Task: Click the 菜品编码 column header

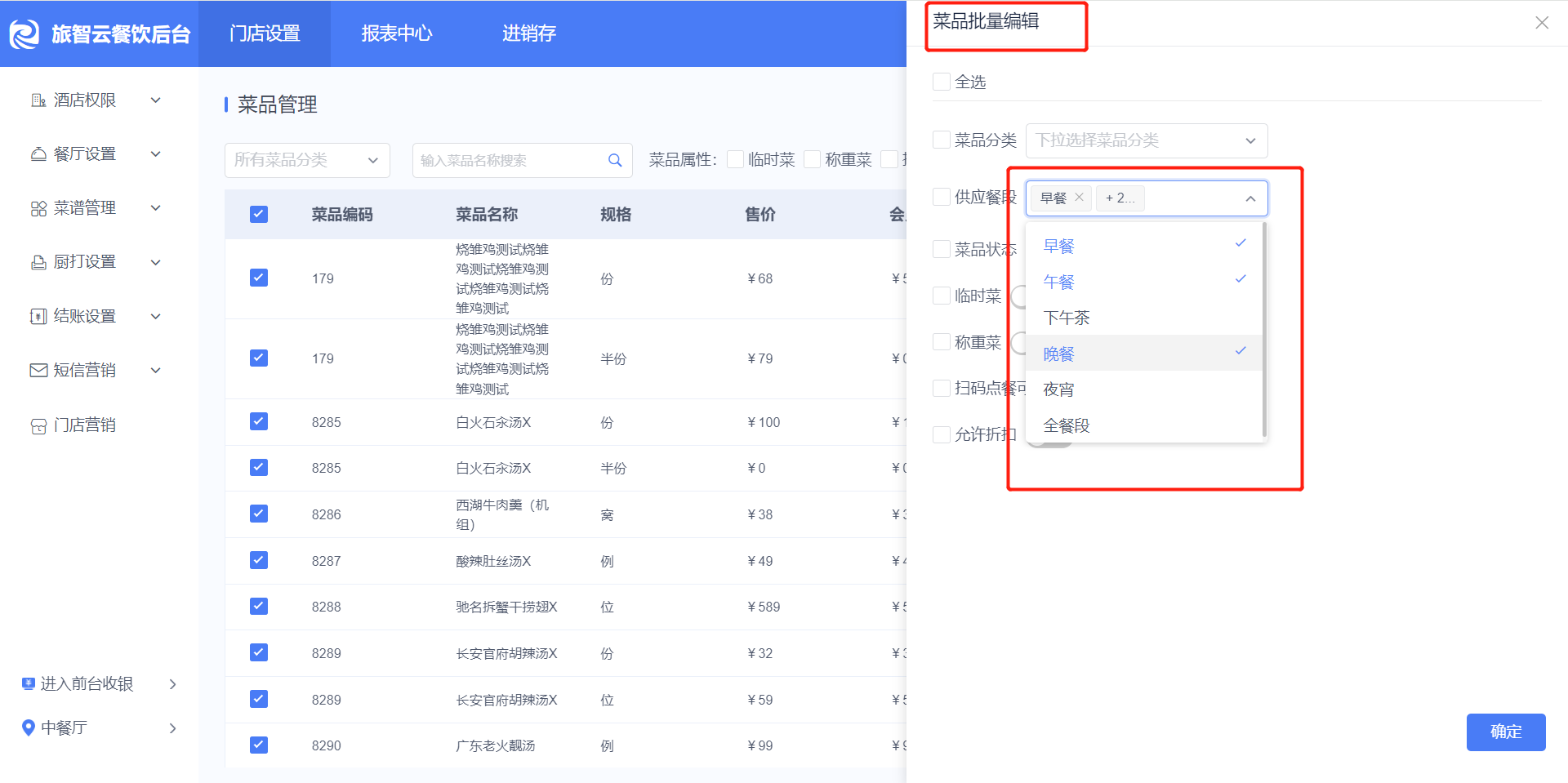Action: 341,214
